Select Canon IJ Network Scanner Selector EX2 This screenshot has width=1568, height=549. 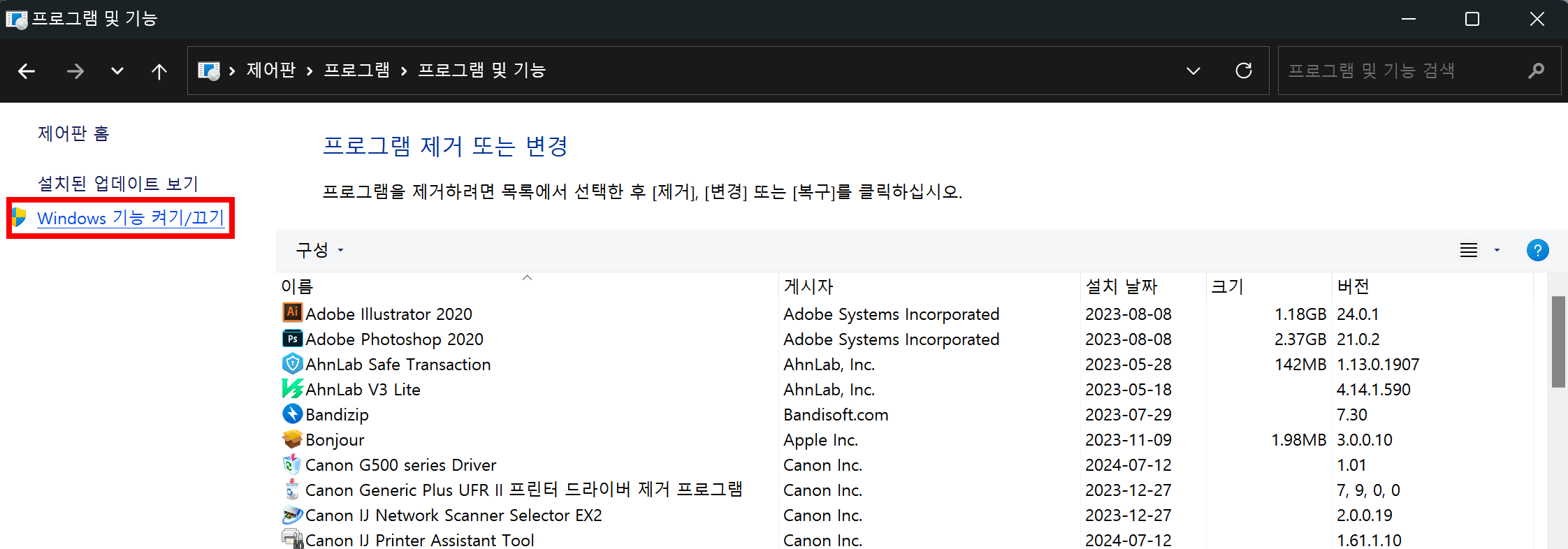pyautogui.click(x=453, y=515)
